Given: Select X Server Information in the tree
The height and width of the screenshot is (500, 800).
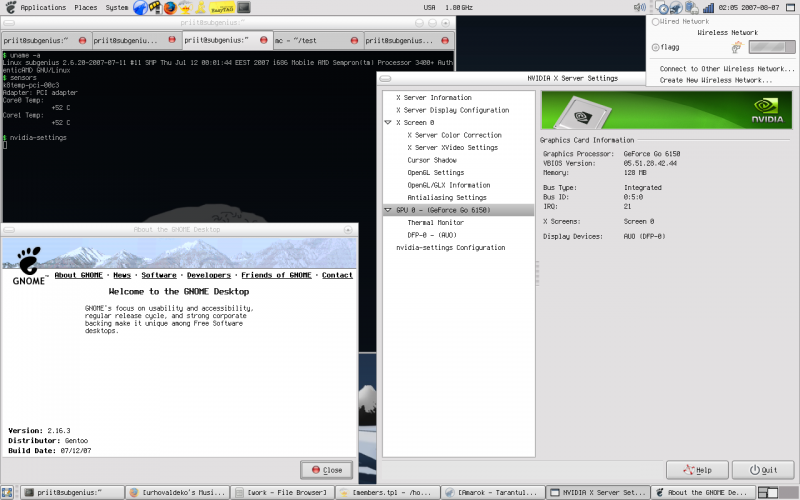Looking at the screenshot, I should (434, 97).
